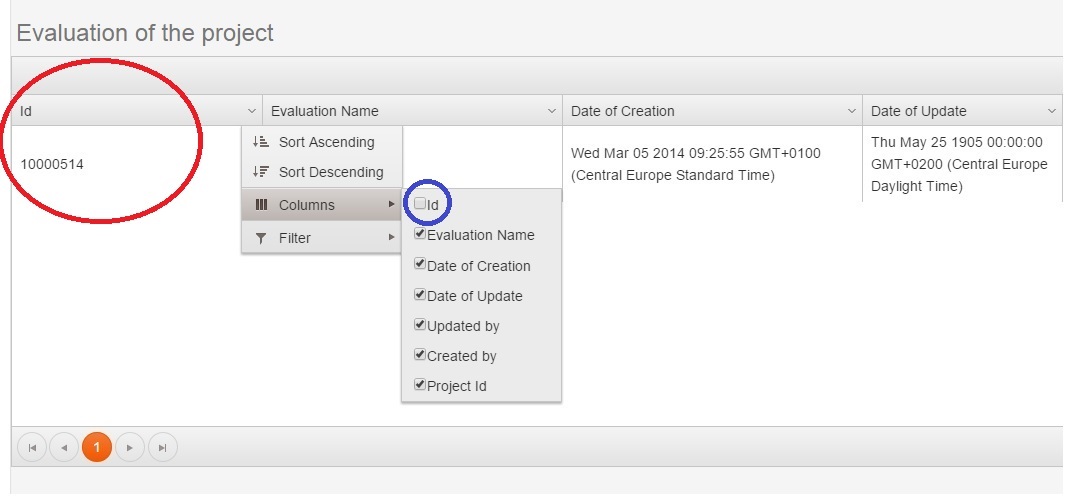
Task: Click the Columns icon in menu
Action: pos(261,205)
